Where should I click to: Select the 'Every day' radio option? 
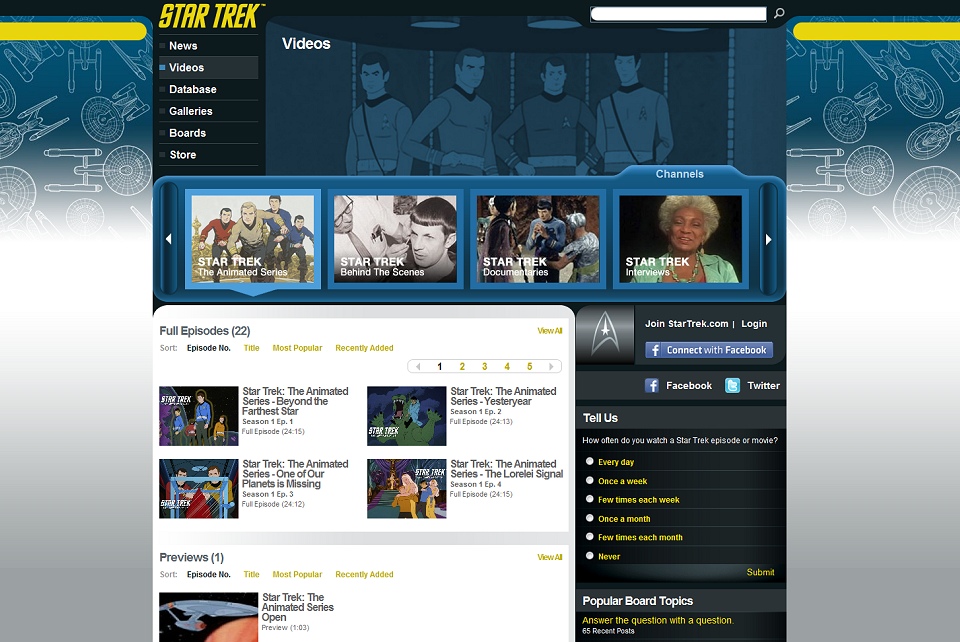tap(590, 461)
